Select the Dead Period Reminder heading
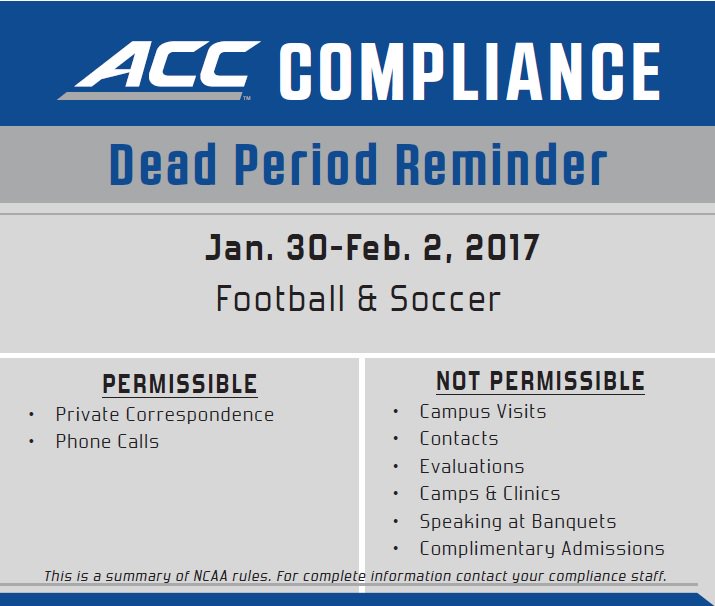This screenshot has height=606, width=715. 358,164
